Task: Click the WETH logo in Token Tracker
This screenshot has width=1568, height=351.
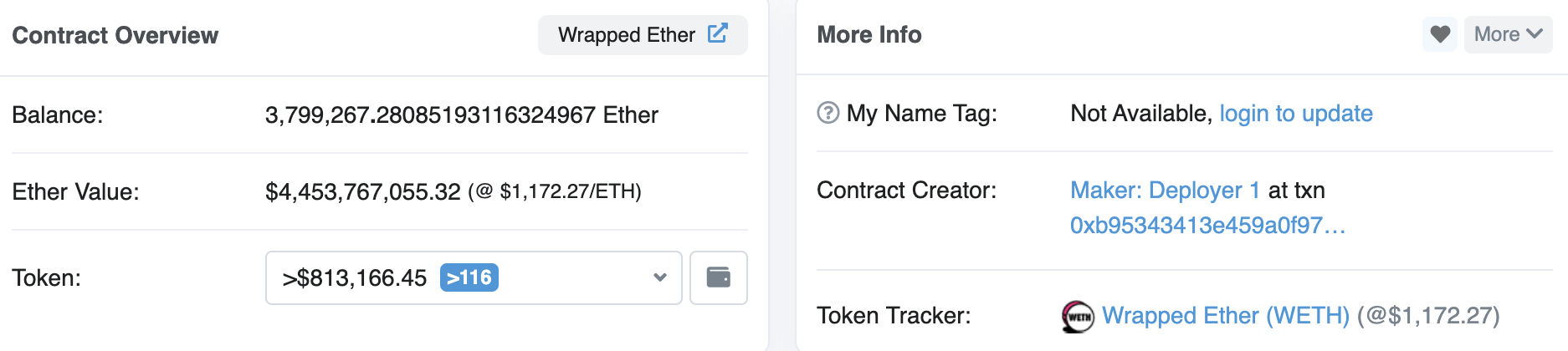Action: (1078, 316)
